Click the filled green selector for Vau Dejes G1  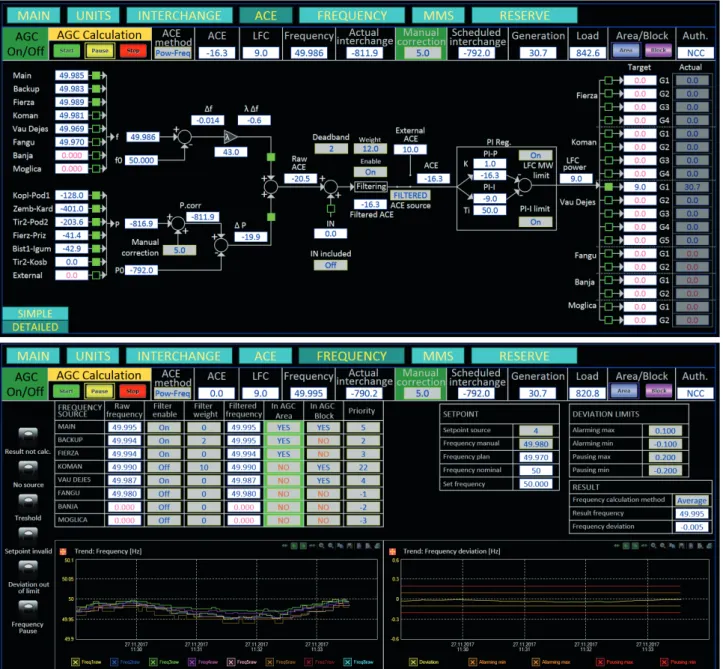(609, 187)
